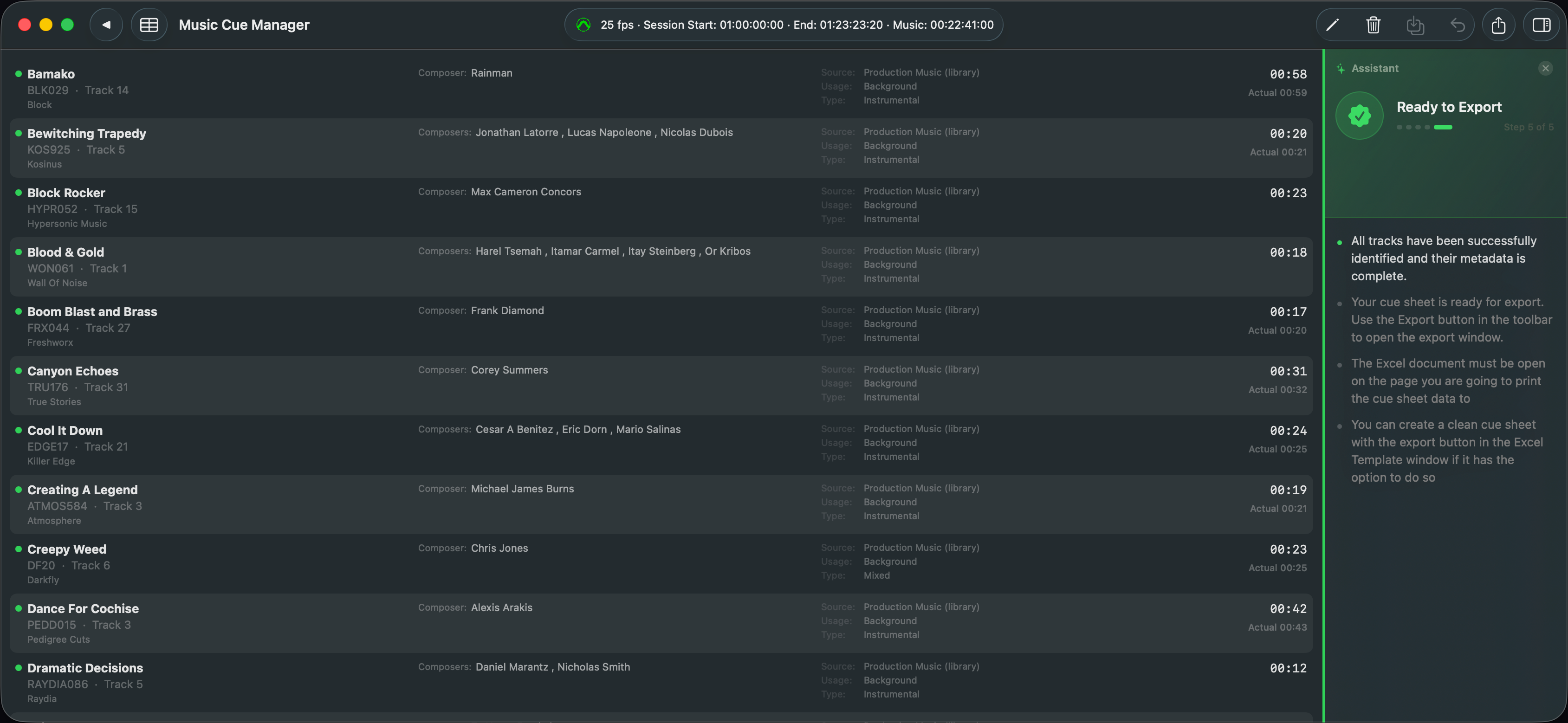Click the back navigation button

point(106,24)
